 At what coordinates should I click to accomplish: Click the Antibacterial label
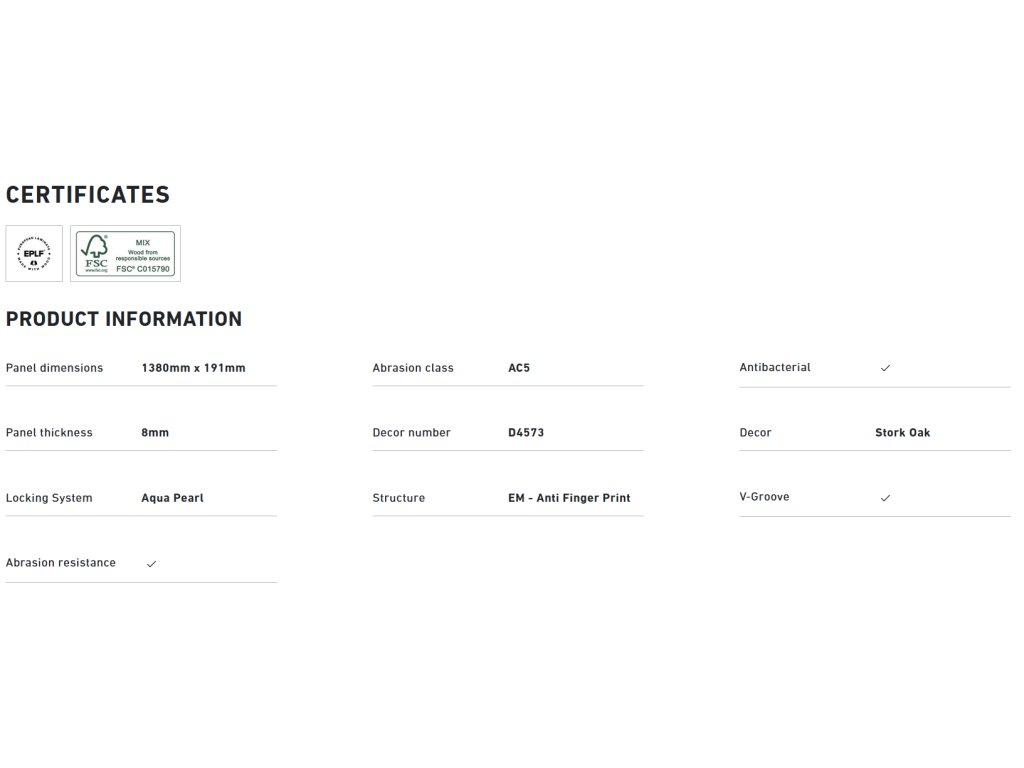click(775, 368)
